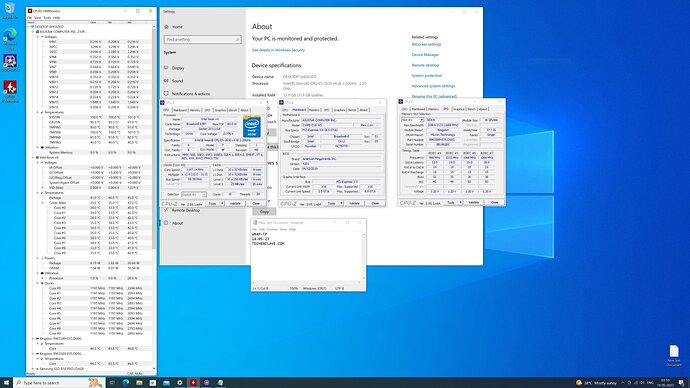Screen dimensions: 690x388
Task: Switch to Memory tab in the Mainboard CPU-Z window
Action: tap(314, 110)
